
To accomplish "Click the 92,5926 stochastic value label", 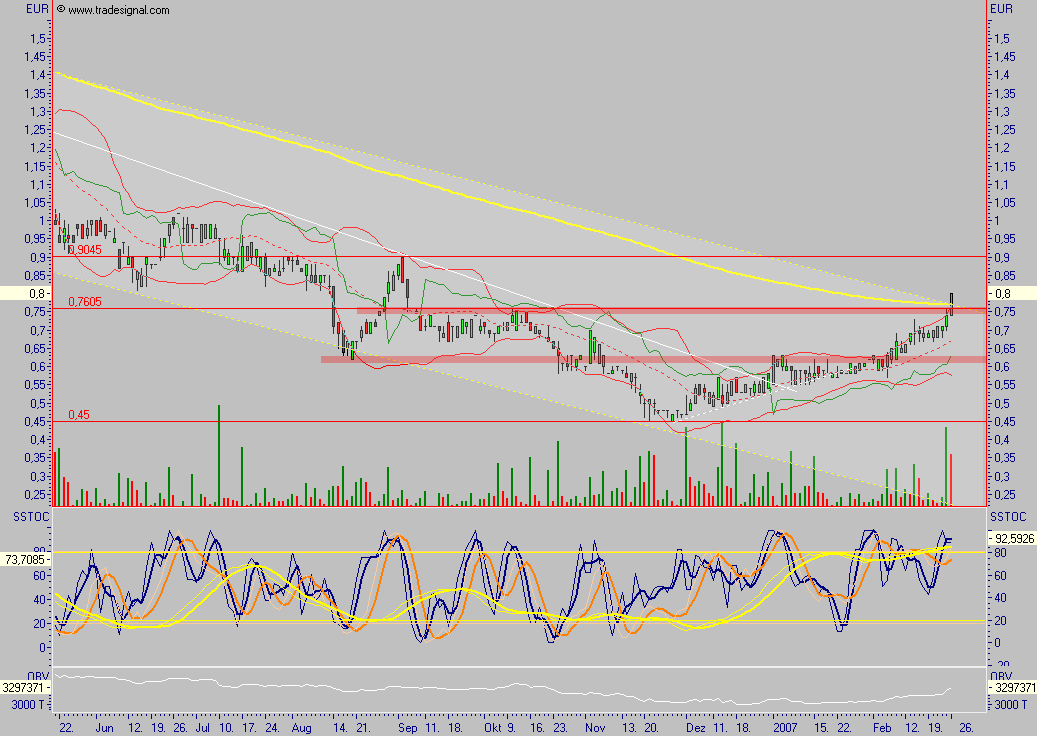I will tap(1012, 538).
